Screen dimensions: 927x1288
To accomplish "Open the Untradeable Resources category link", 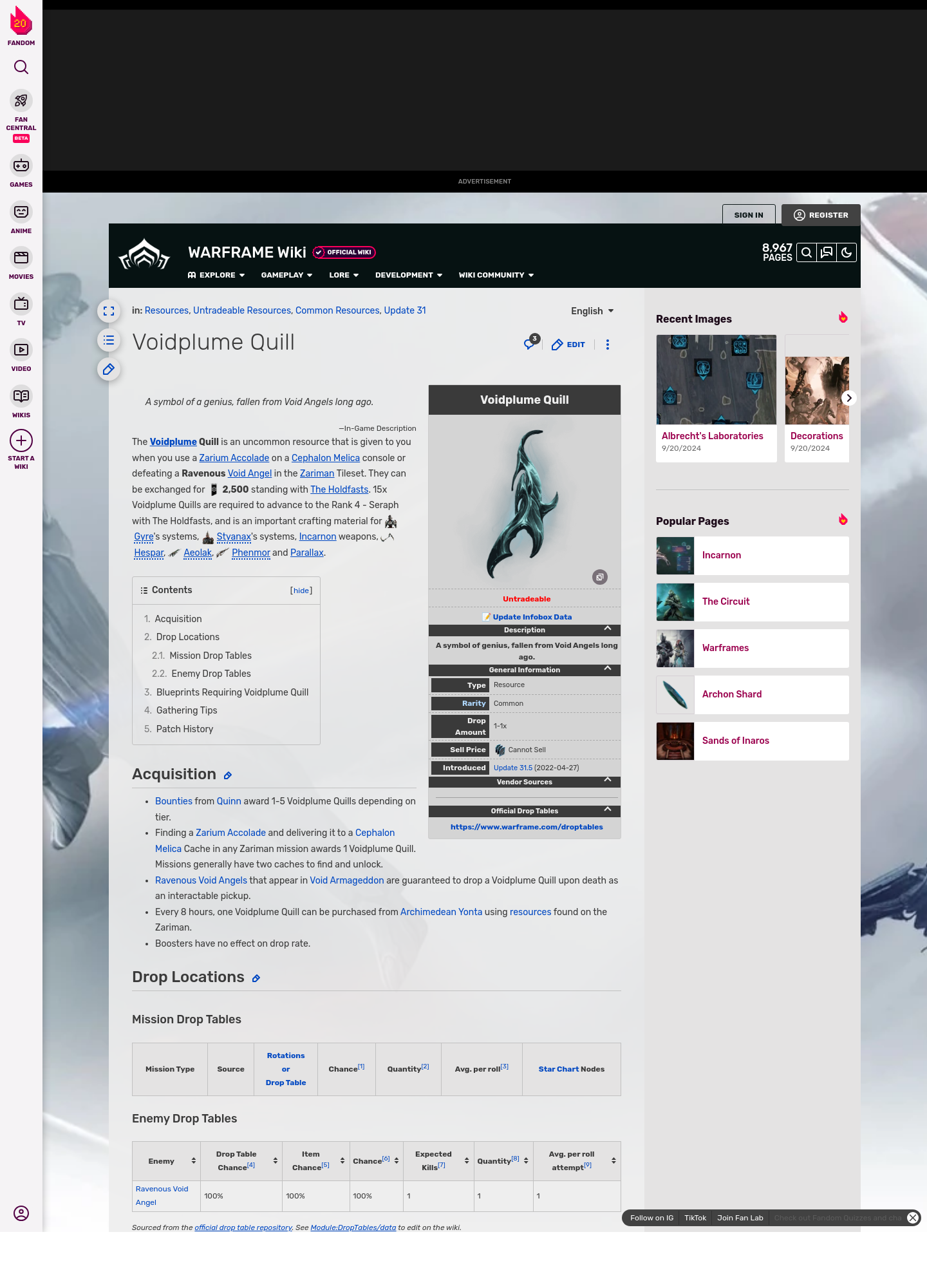I will [x=242, y=310].
